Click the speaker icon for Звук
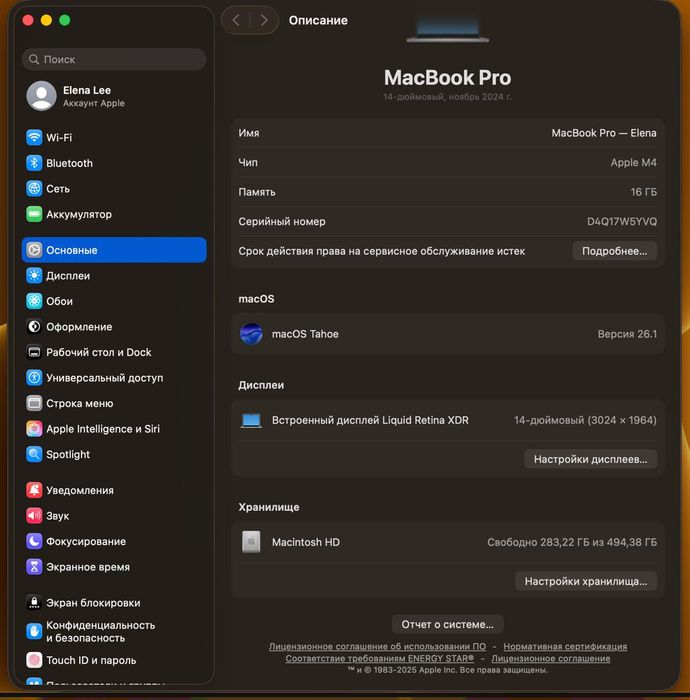 [34, 516]
